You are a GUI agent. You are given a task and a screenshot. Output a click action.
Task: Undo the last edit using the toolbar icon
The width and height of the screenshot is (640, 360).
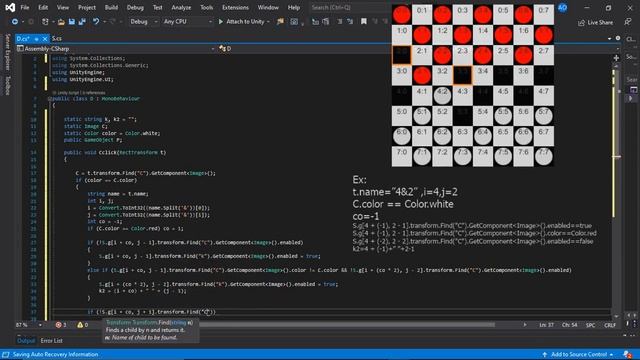96,22
